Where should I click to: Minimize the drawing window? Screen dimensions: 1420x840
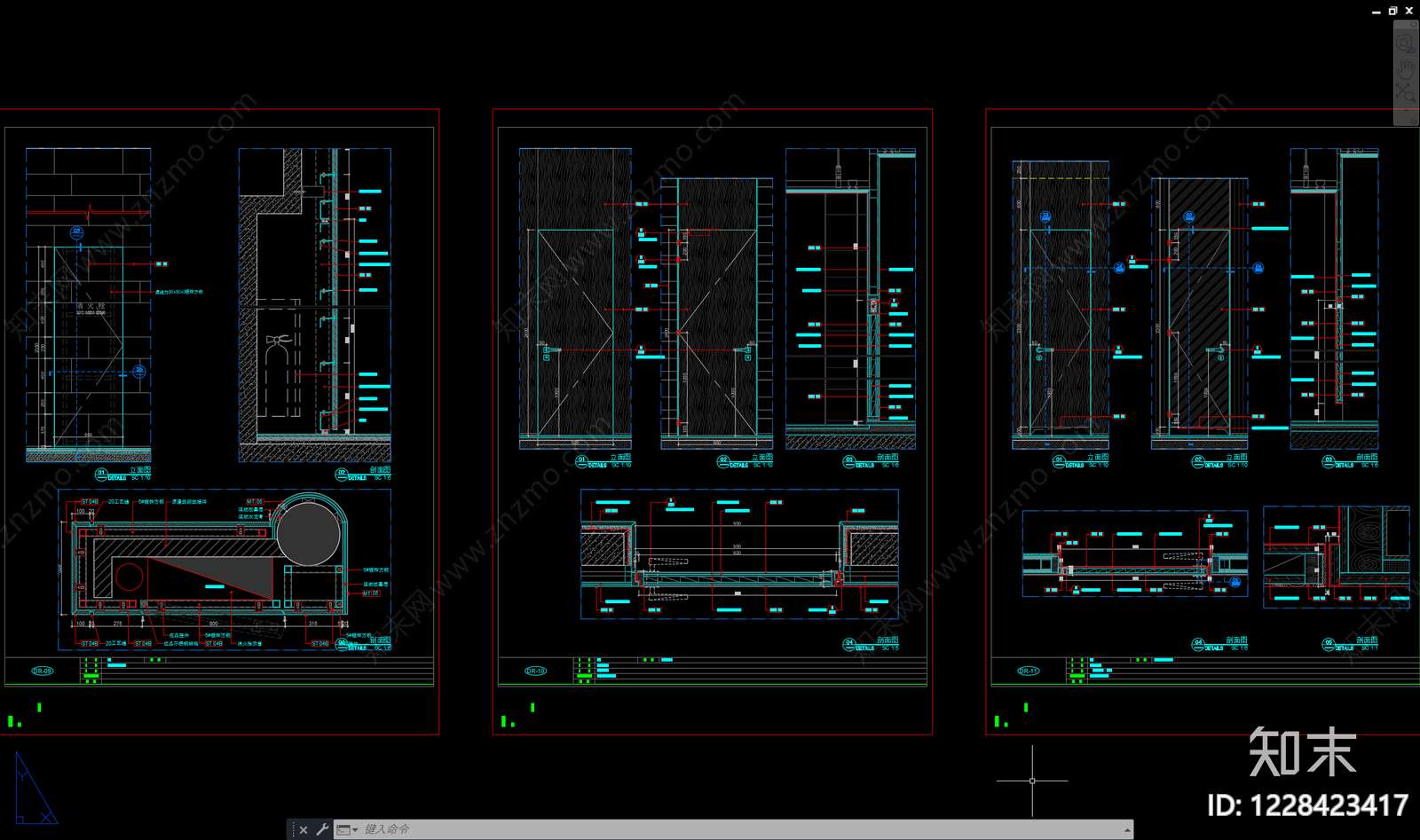coord(1377,12)
